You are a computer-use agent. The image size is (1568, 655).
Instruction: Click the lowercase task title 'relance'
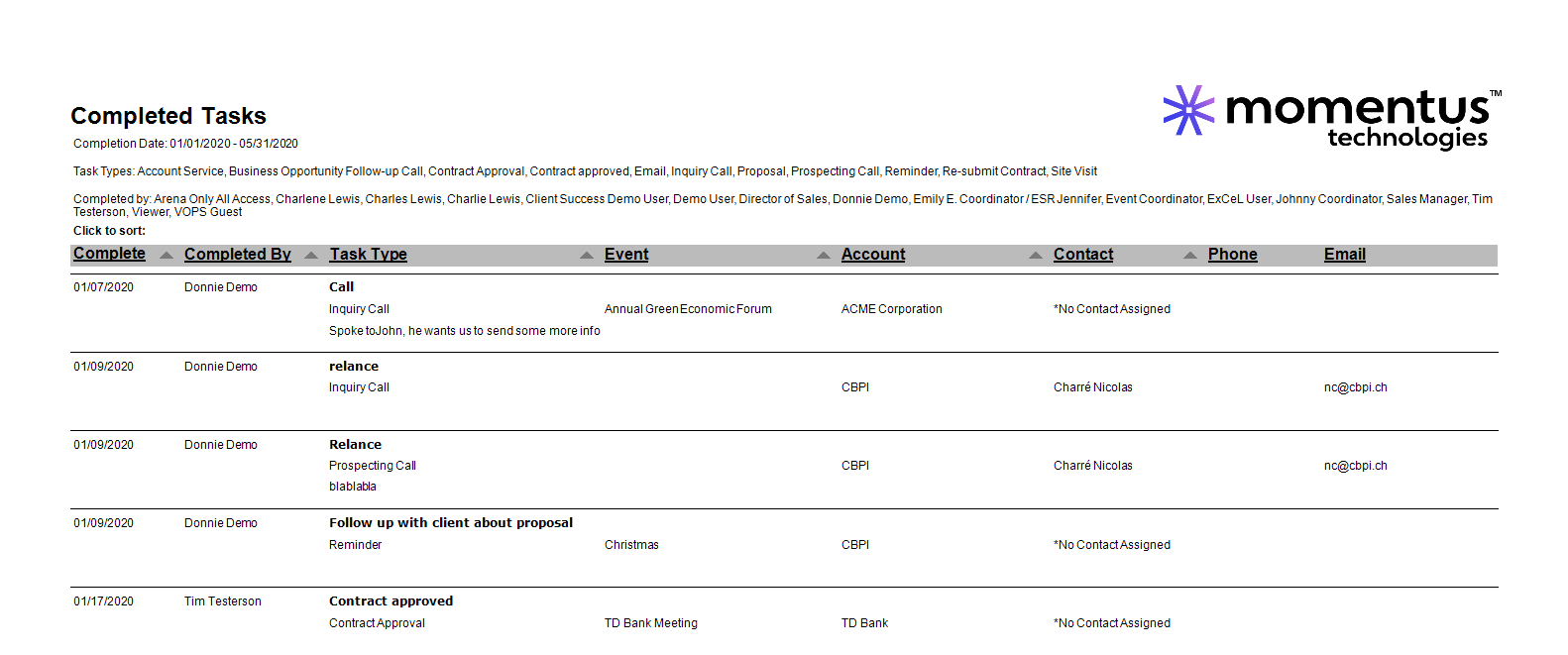354,367
